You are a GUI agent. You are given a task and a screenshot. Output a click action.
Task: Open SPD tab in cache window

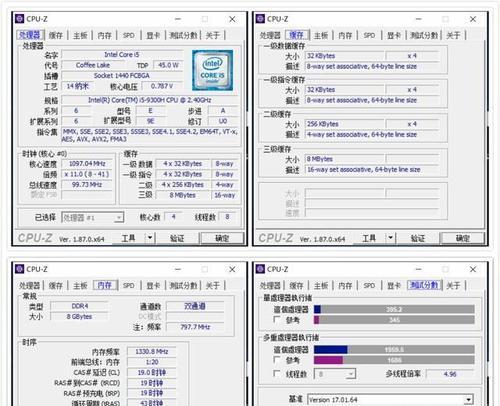coord(369,35)
